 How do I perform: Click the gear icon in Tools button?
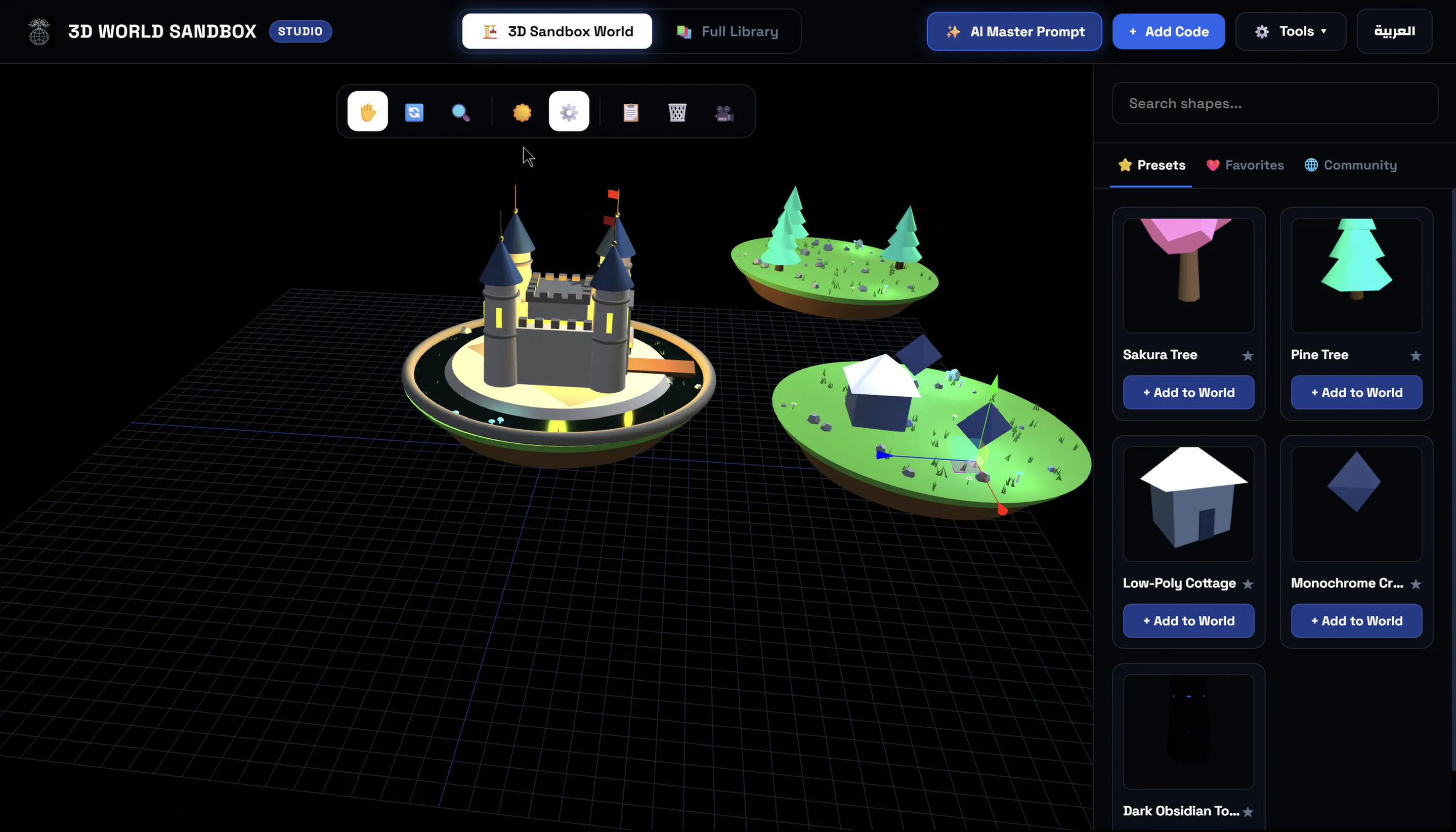[1262, 31]
